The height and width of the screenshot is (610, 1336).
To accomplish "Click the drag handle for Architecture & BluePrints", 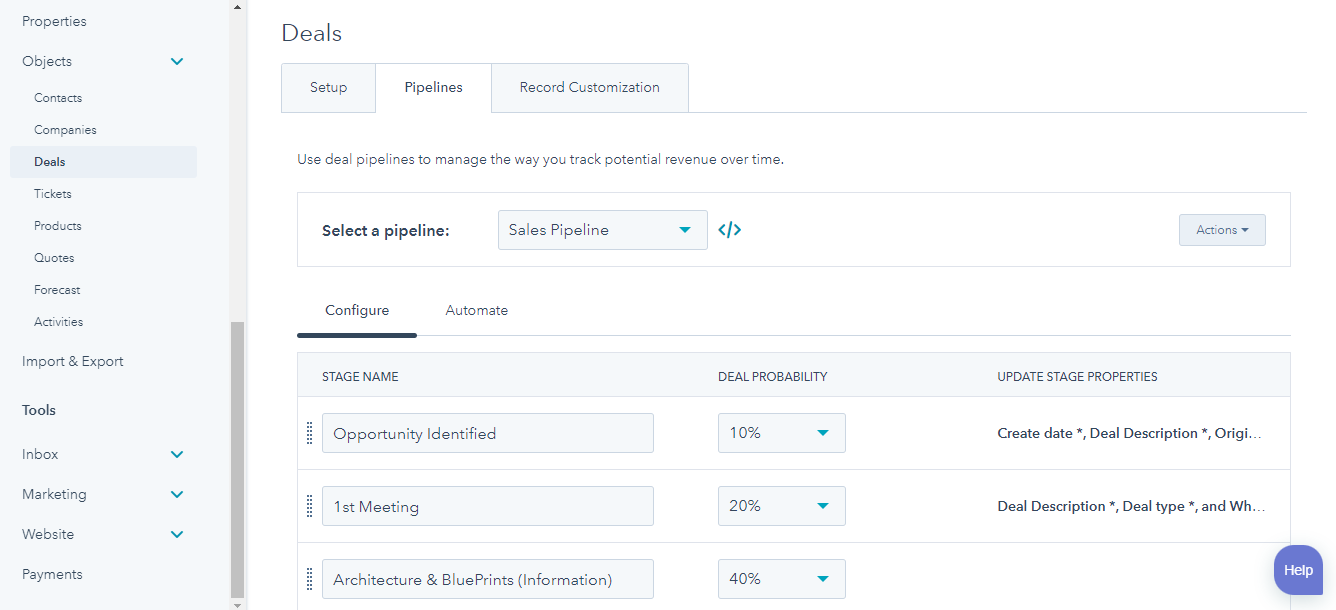I will click(309, 578).
